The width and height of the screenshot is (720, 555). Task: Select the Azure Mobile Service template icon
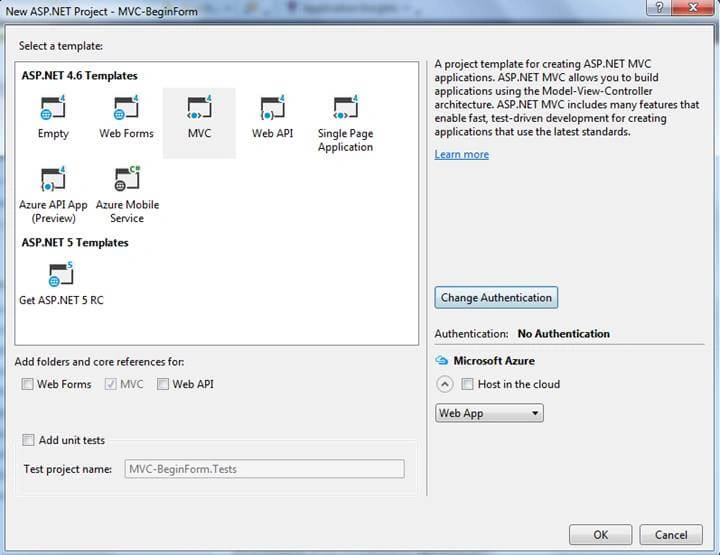[127, 179]
